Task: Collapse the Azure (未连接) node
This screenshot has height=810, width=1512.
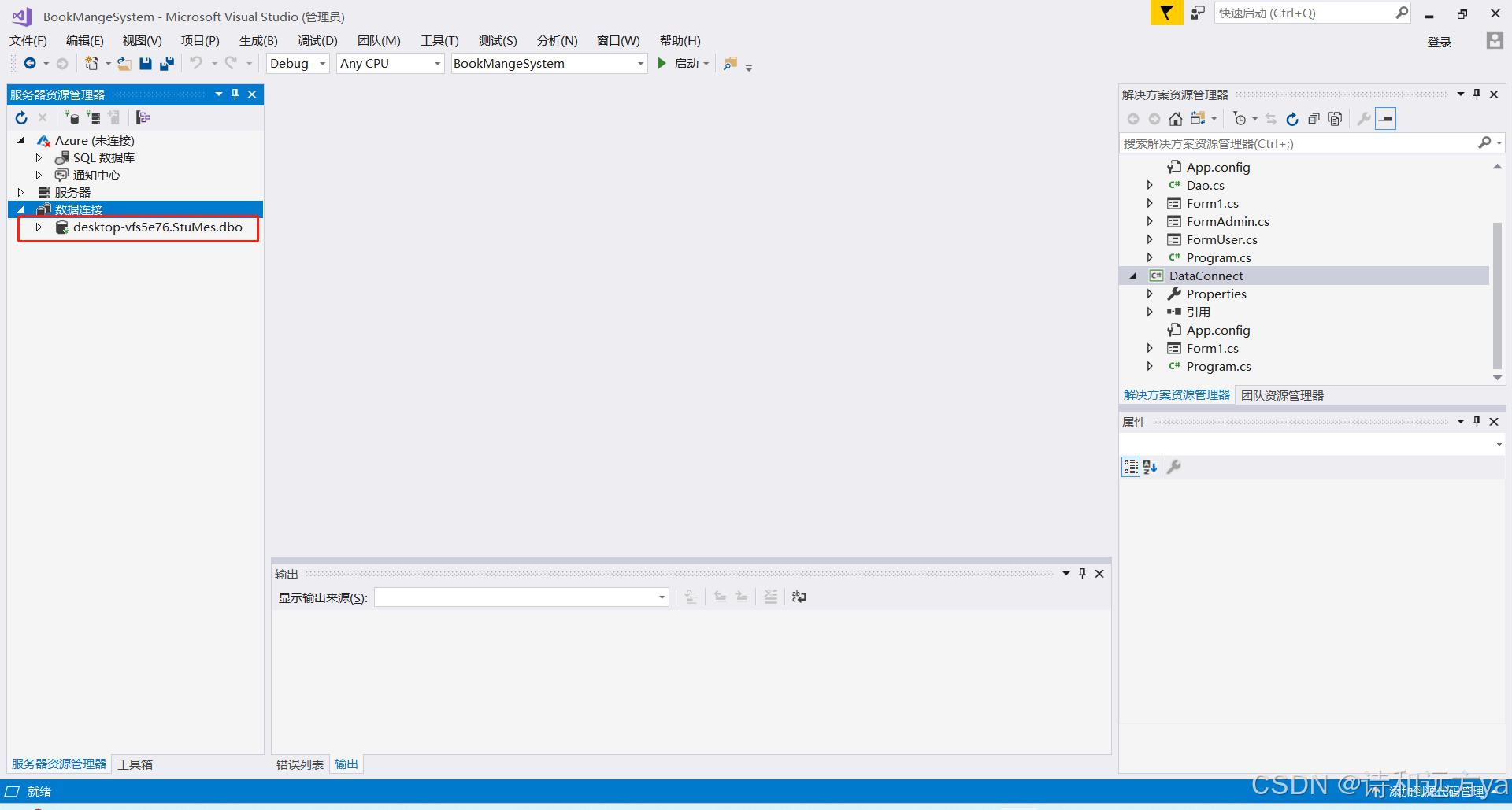Action: coord(21,141)
